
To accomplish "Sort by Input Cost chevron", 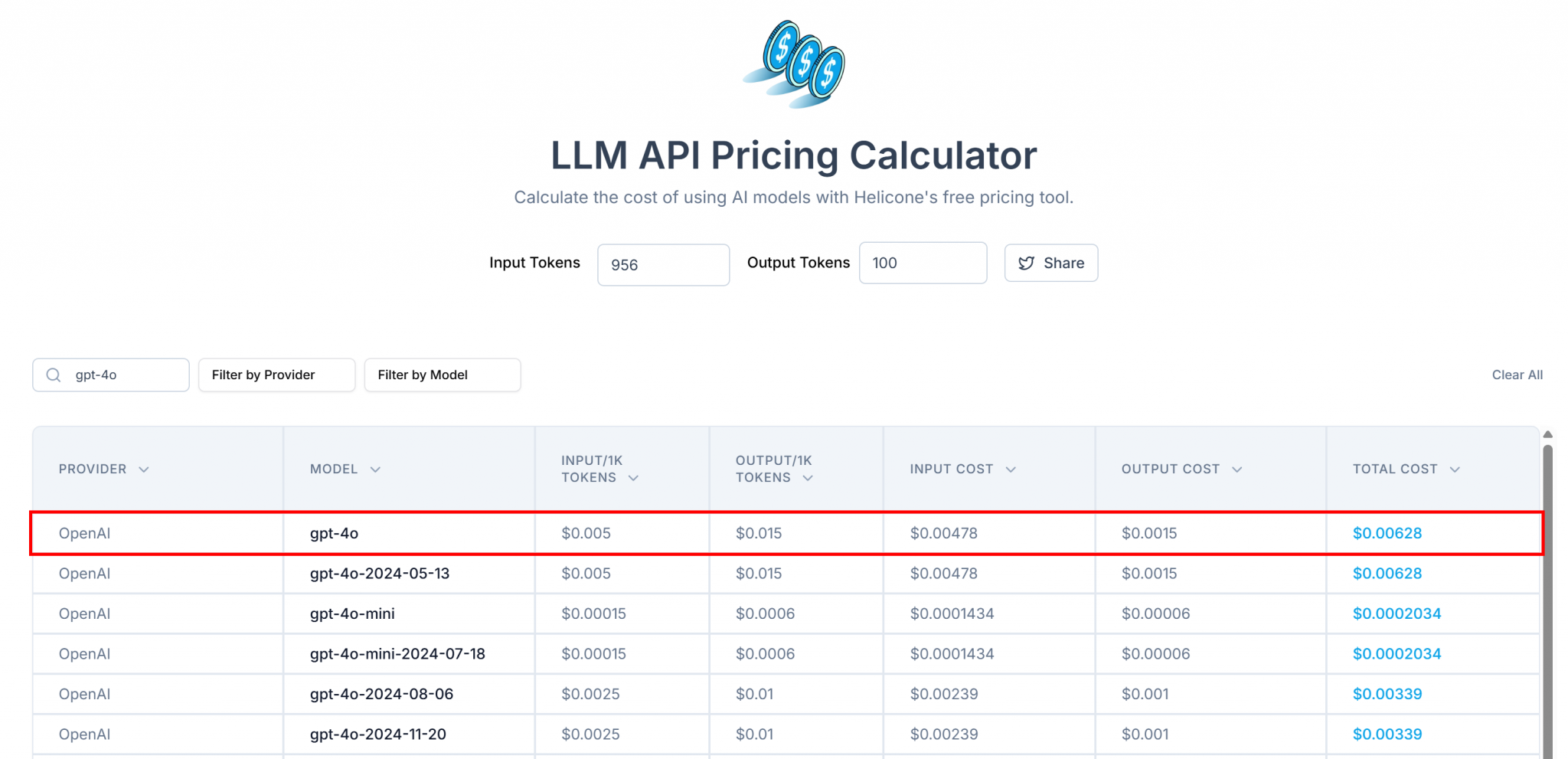I will pyautogui.click(x=1011, y=469).
